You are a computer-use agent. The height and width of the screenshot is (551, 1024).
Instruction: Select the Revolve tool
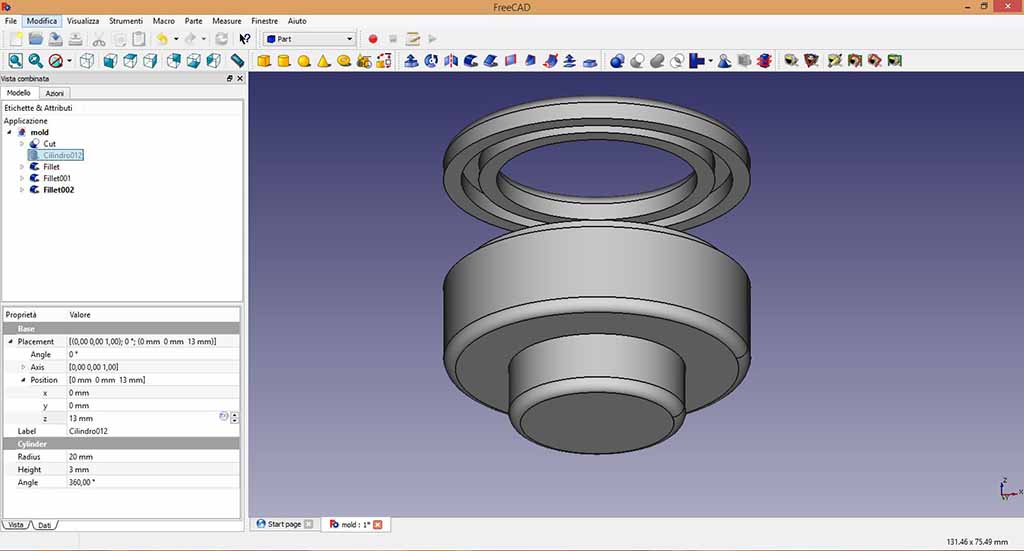(431, 61)
